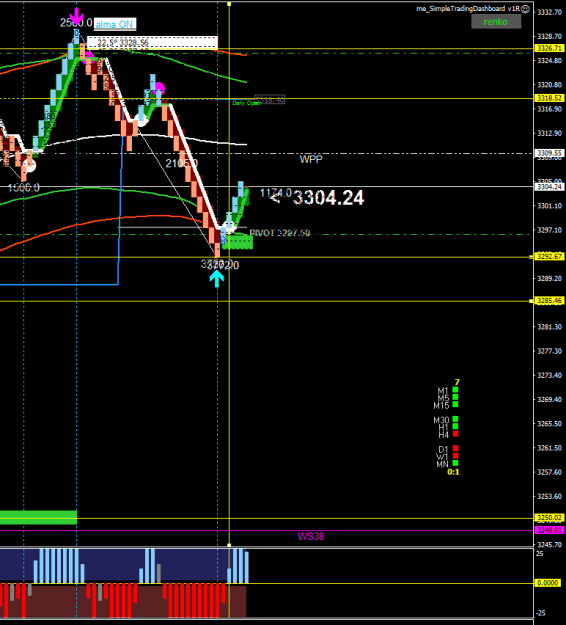Select the top handle of the yellow vertical line
Screen dimensions: 566x625
coord(229,4)
